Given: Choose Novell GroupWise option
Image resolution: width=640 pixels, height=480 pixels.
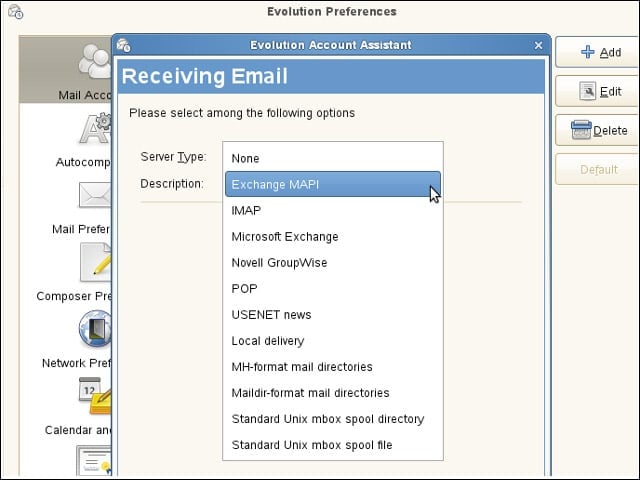Looking at the screenshot, I should [333, 263].
